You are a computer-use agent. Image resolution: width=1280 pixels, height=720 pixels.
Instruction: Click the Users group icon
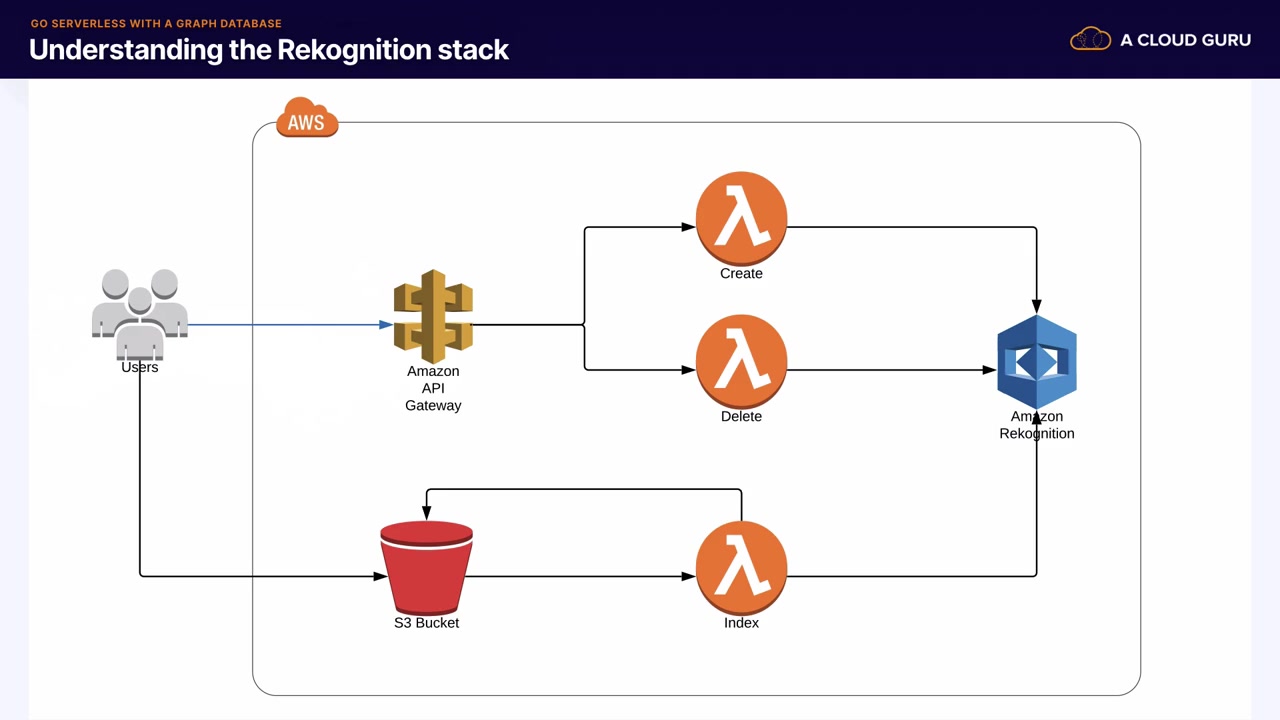pyautogui.click(x=140, y=314)
